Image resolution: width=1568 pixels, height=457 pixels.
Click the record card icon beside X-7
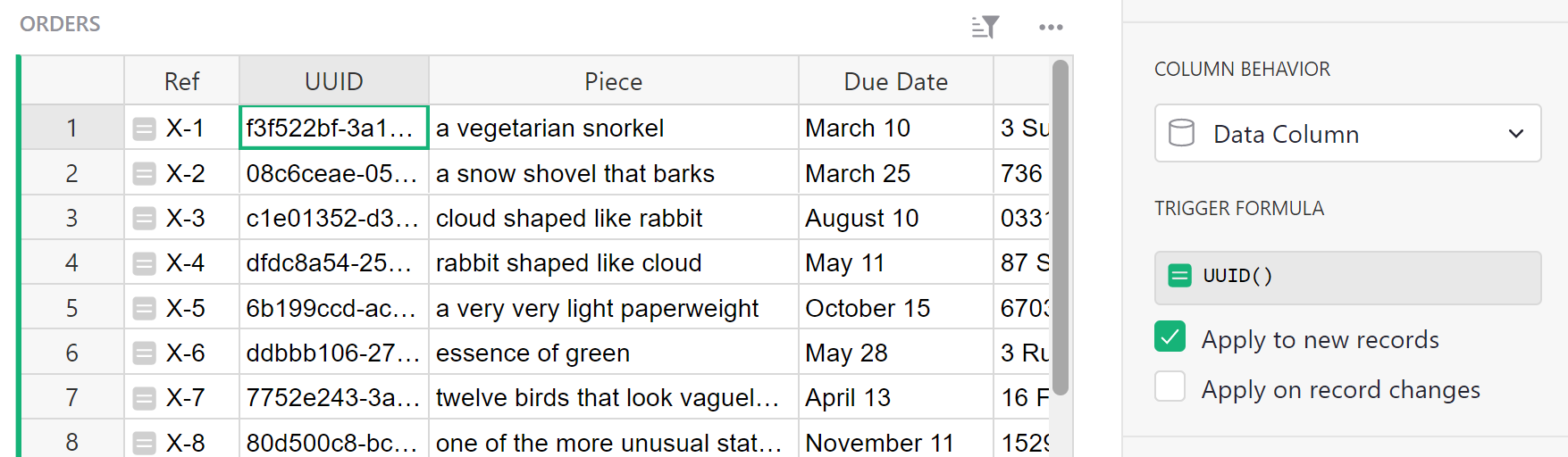[x=144, y=398]
